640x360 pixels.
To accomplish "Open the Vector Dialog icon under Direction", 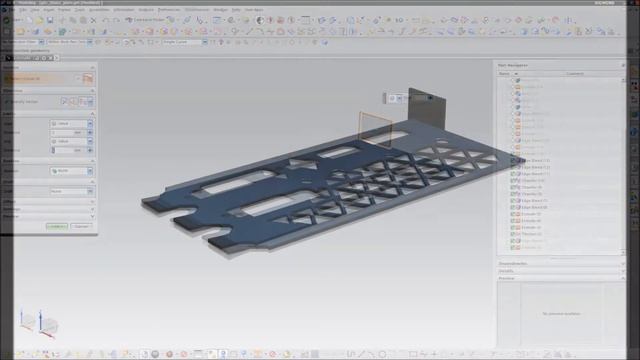I will [73, 101].
